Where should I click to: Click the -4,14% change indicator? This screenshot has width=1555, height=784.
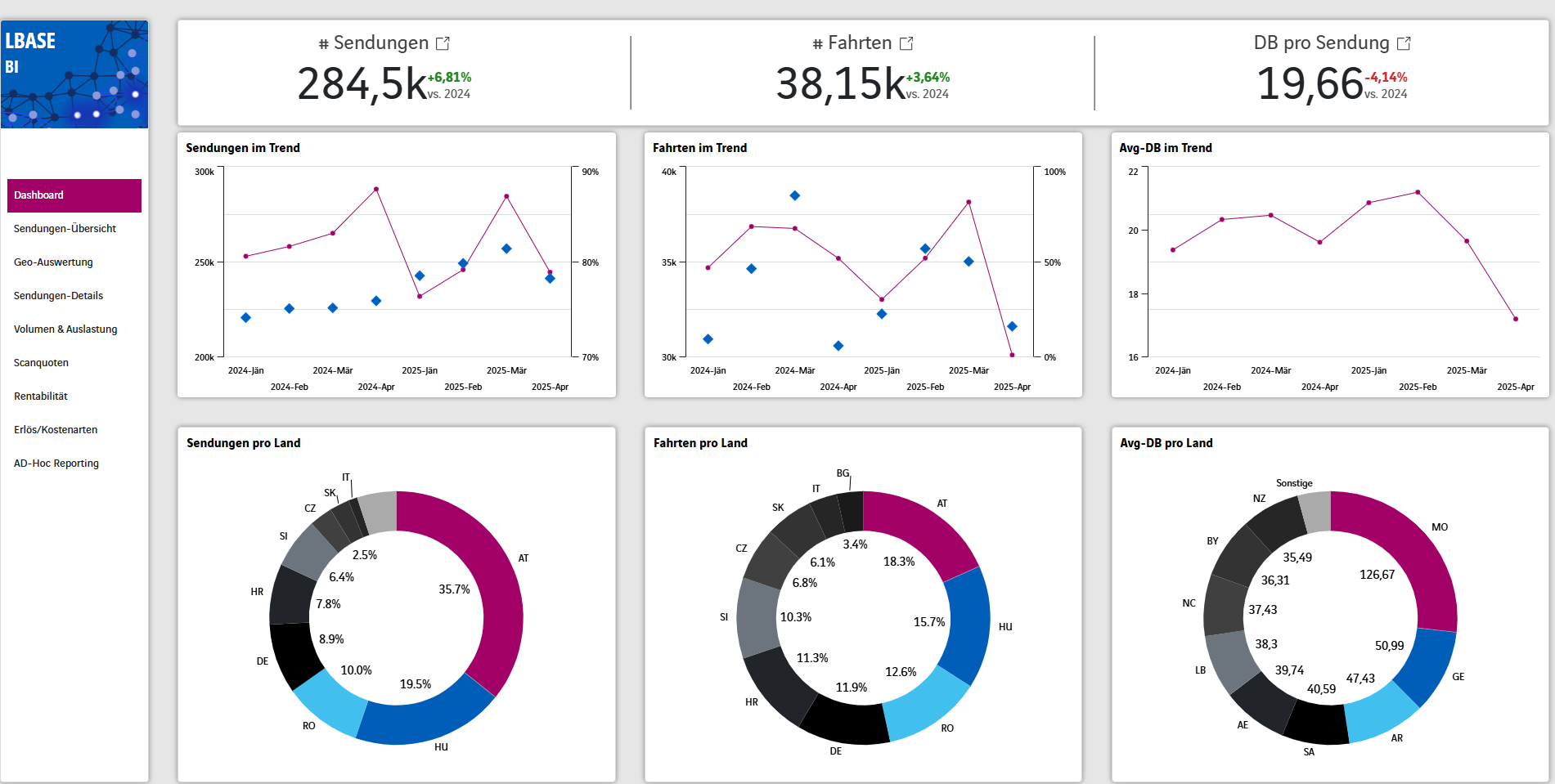point(1386,78)
